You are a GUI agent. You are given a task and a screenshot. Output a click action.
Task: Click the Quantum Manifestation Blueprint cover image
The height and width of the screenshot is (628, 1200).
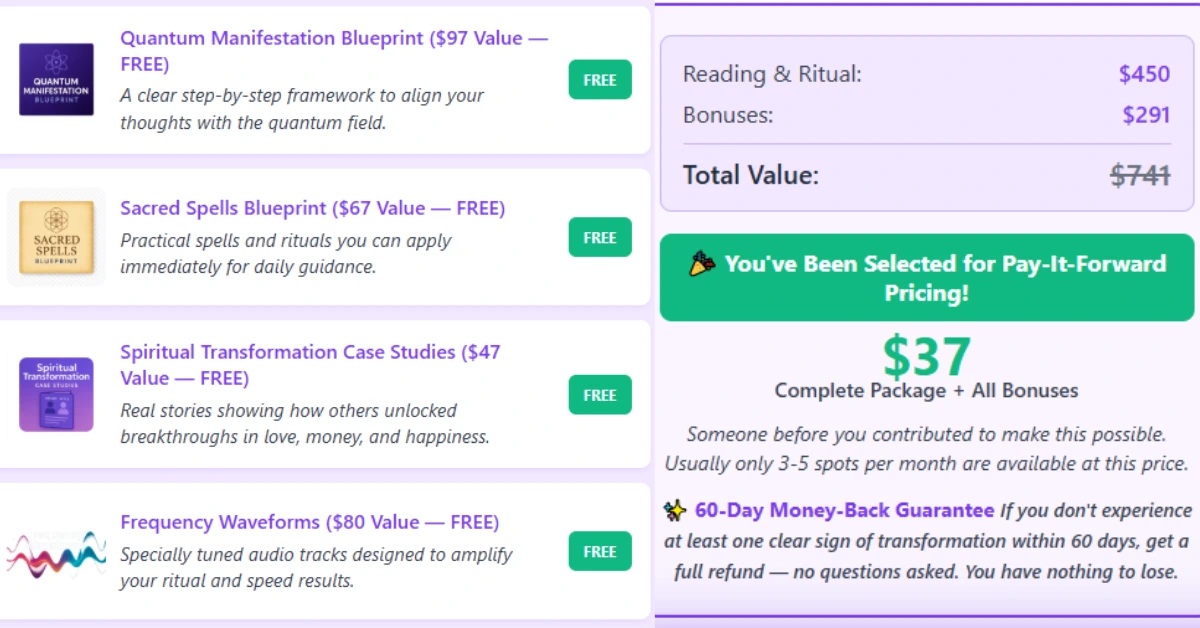[x=56, y=79]
